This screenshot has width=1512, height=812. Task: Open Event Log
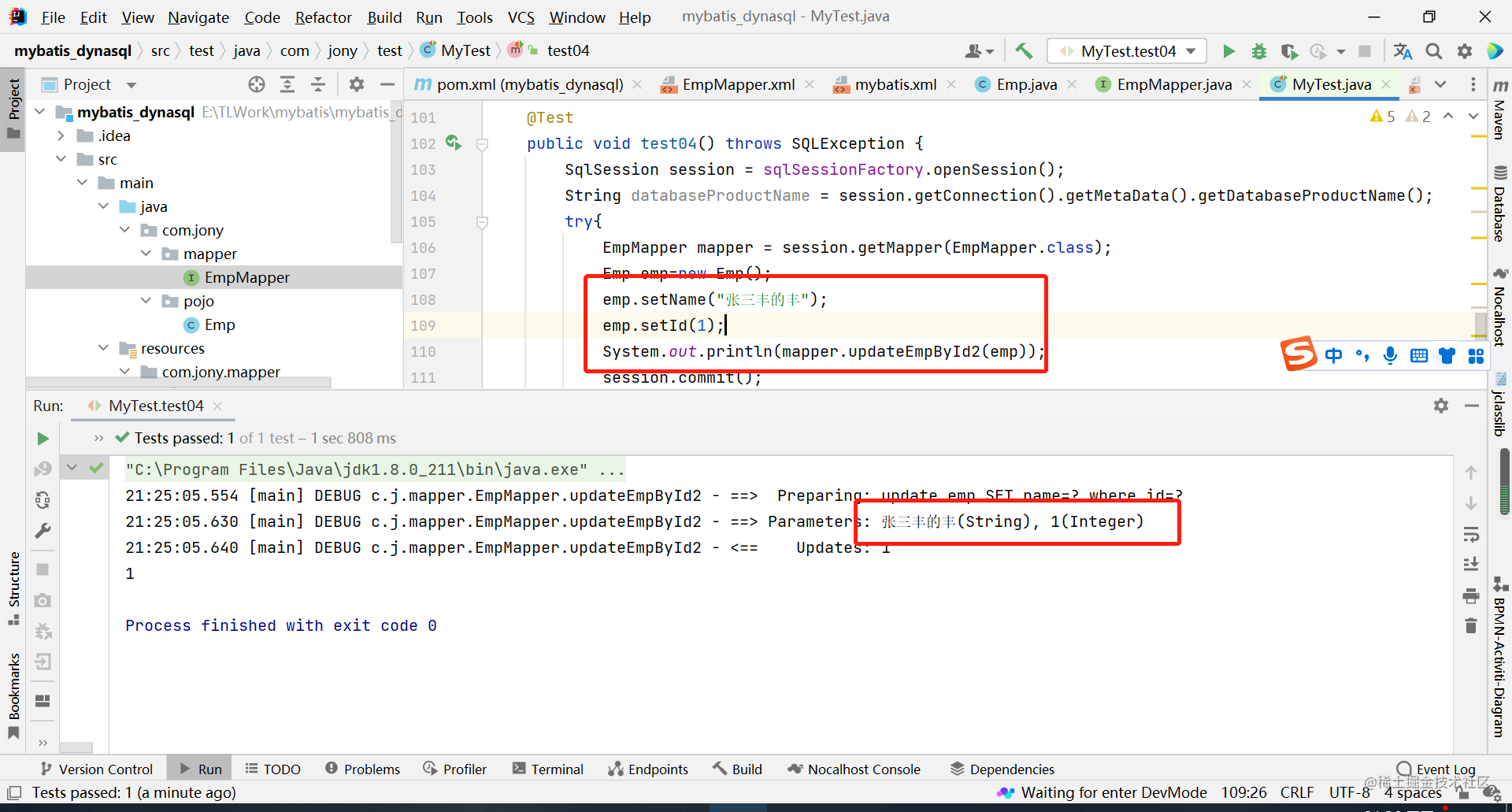coord(1436,769)
